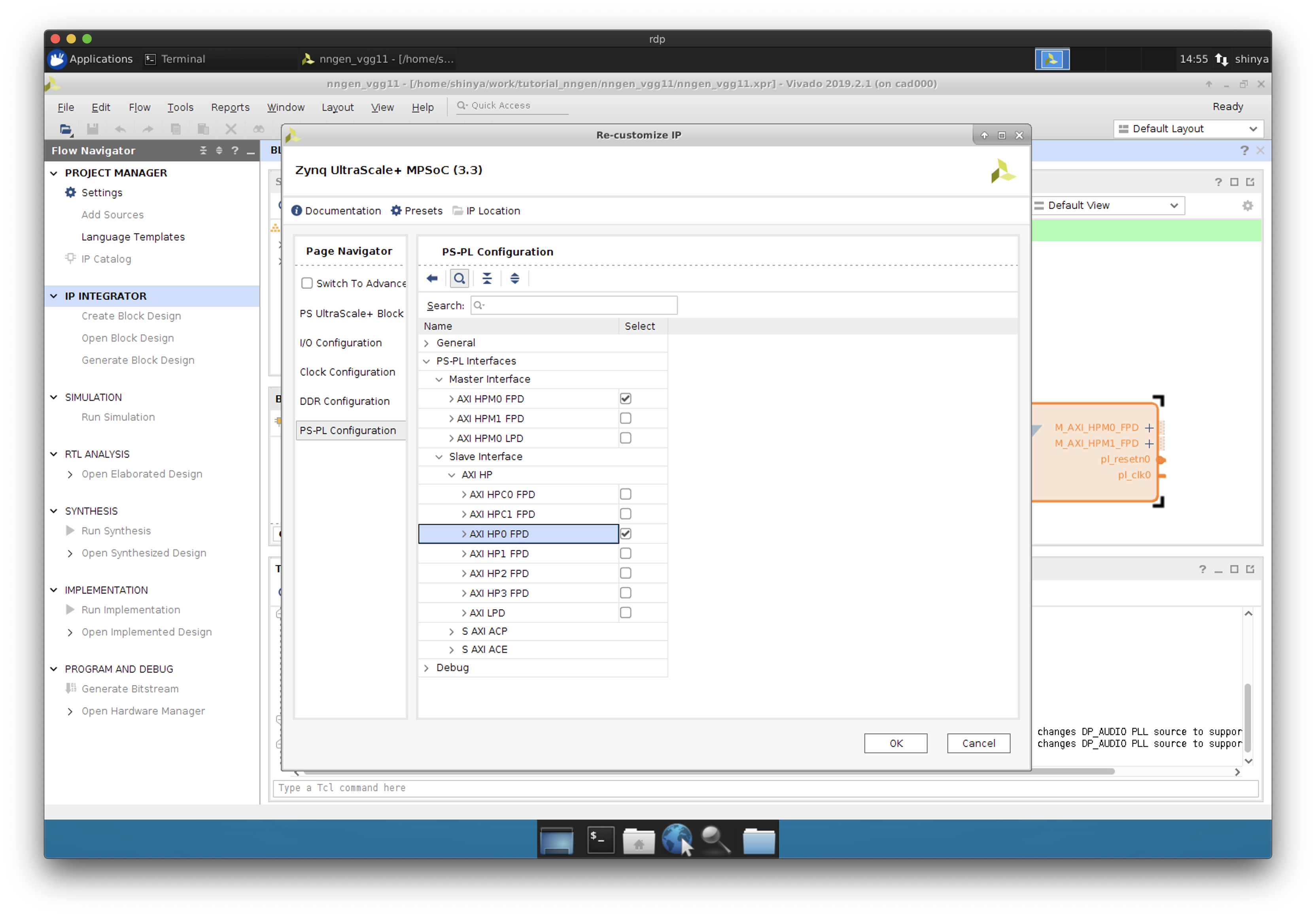This screenshot has width=1316, height=917.
Task: Go to the Clock Configuration page
Action: (347, 372)
